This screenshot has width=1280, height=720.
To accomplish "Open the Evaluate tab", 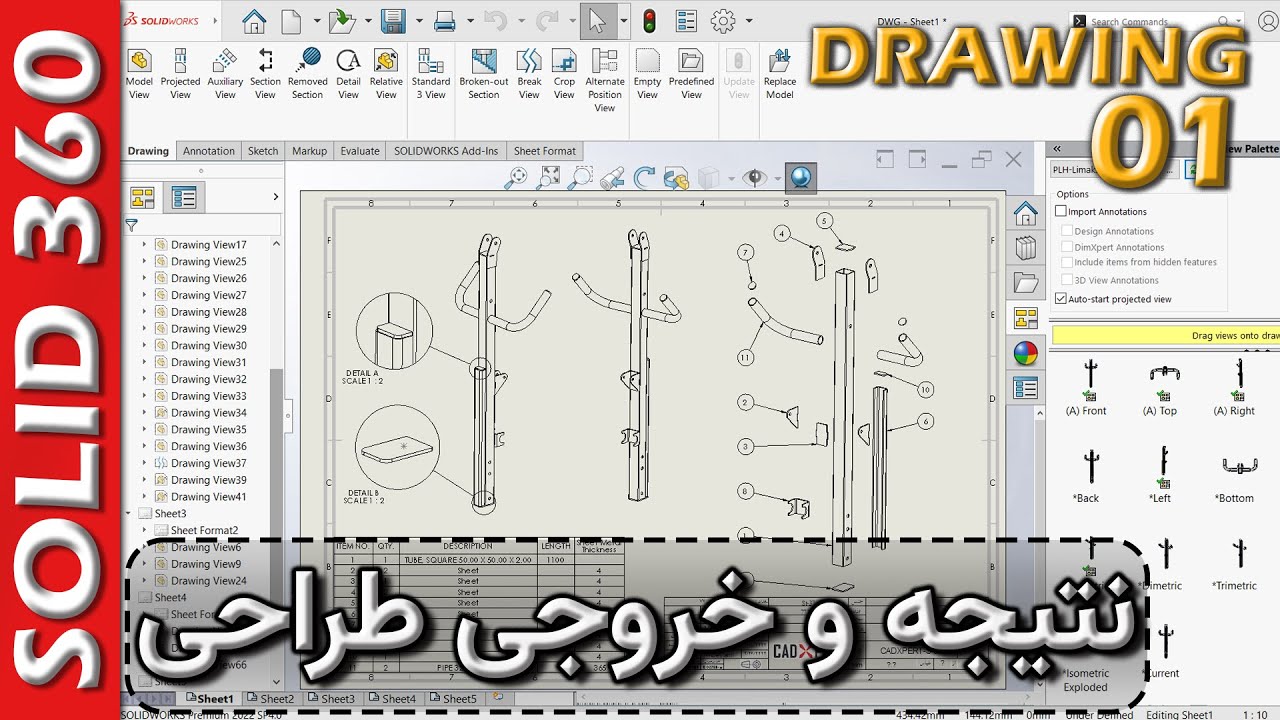I will tap(360, 151).
